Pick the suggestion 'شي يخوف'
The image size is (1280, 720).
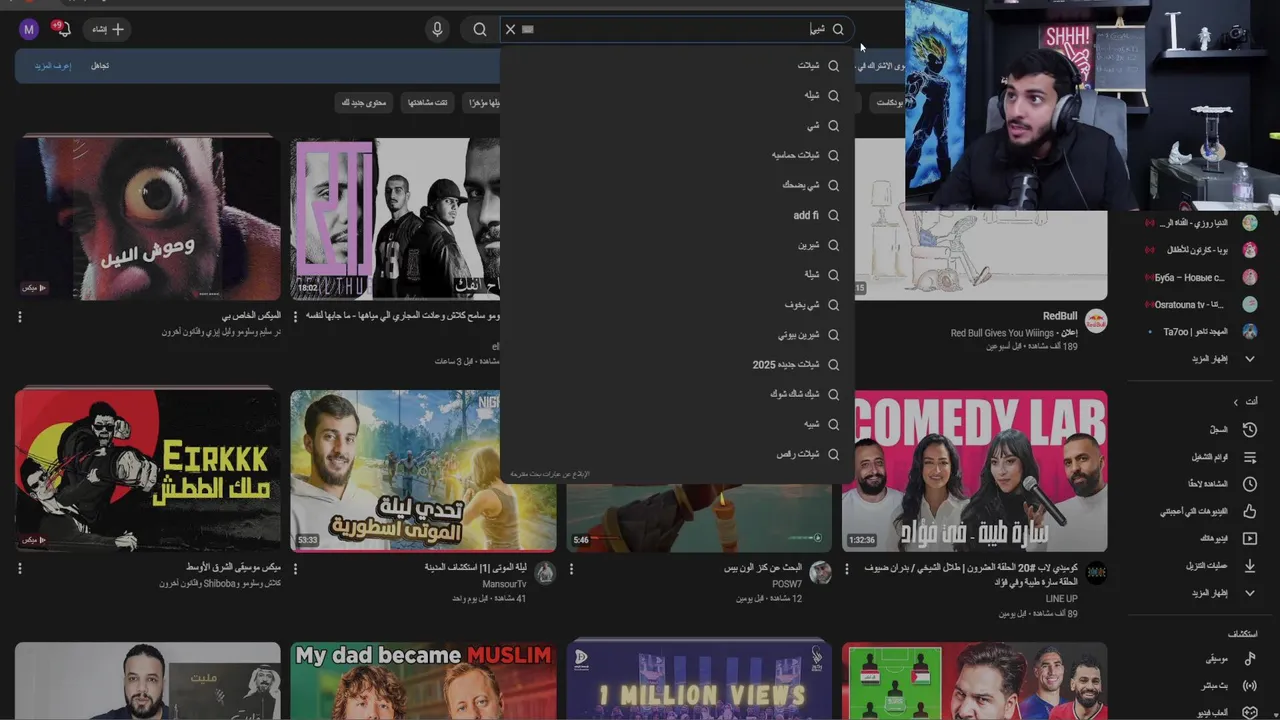[677, 304]
